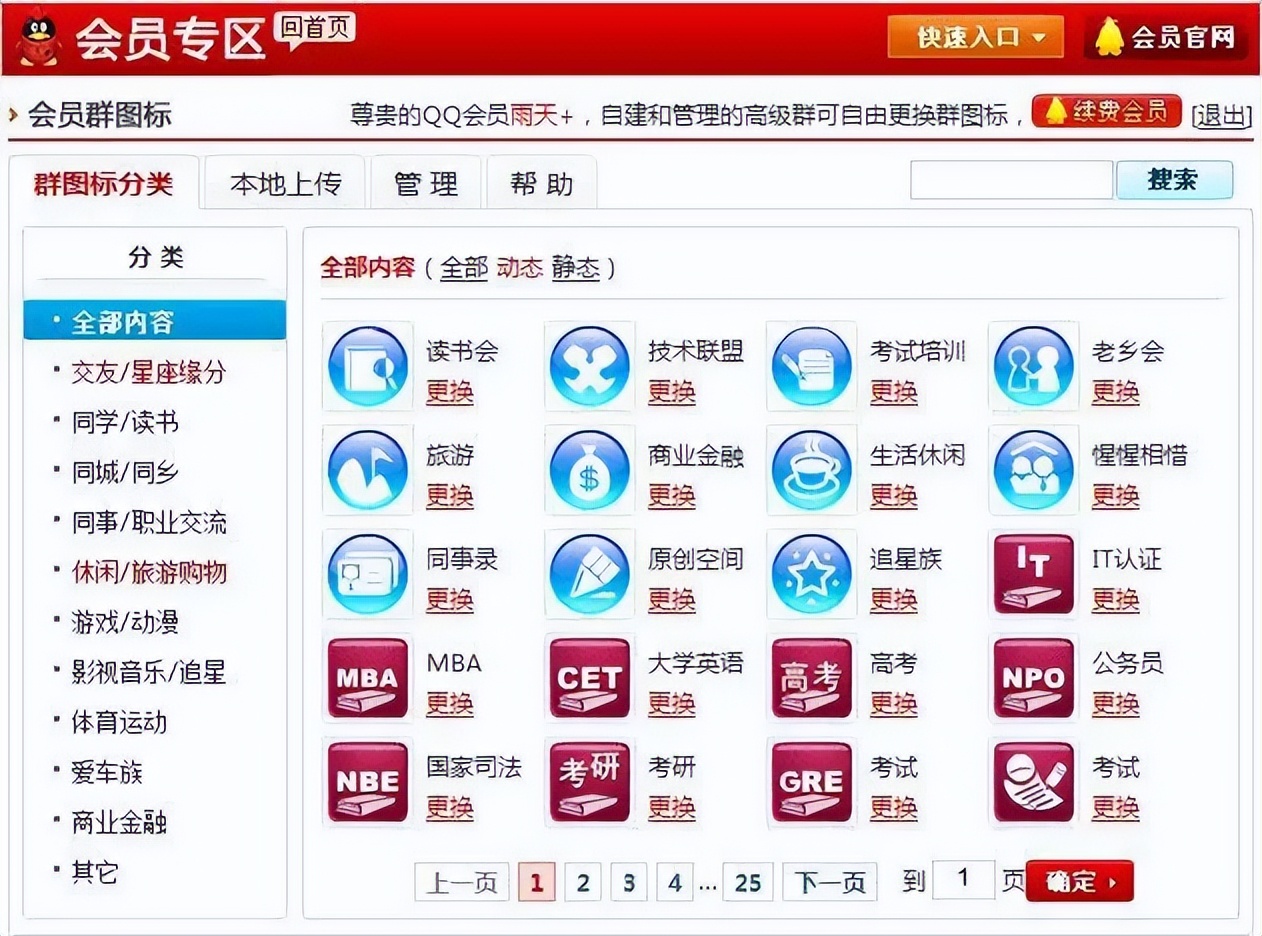The image size is (1262, 936).
Task: Click the 商业金融 money bag icon
Action: click(589, 470)
